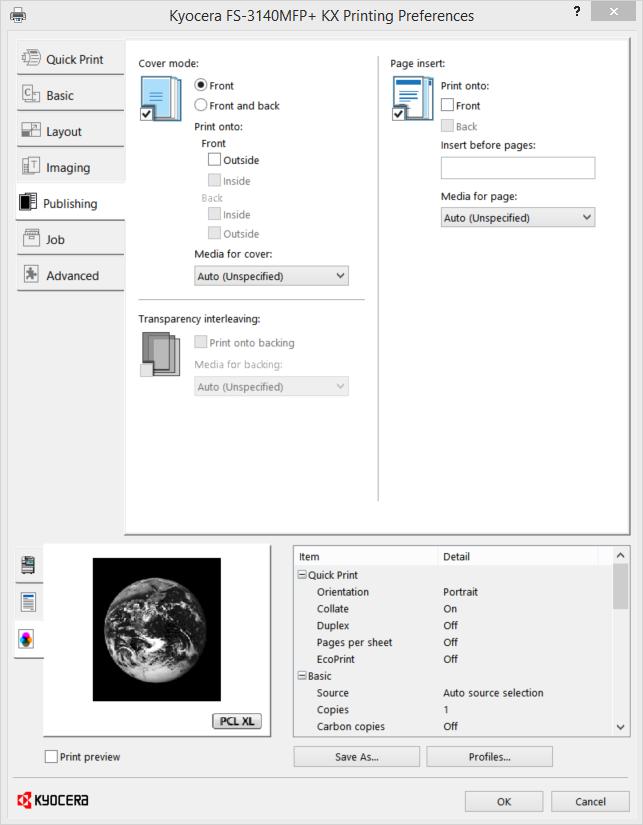Toggle the Cover mode checkbox
This screenshot has height=825, width=643.
[146, 114]
